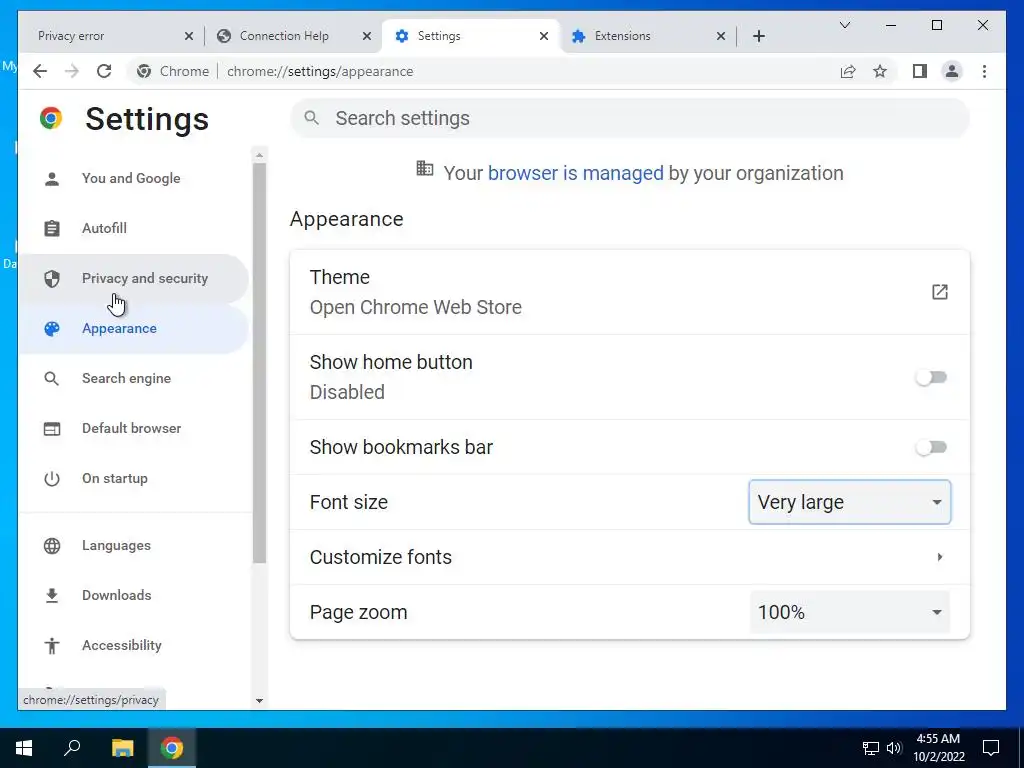Click the address bar URL
Image resolution: width=1024 pixels, height=768 pixels.
320,71
